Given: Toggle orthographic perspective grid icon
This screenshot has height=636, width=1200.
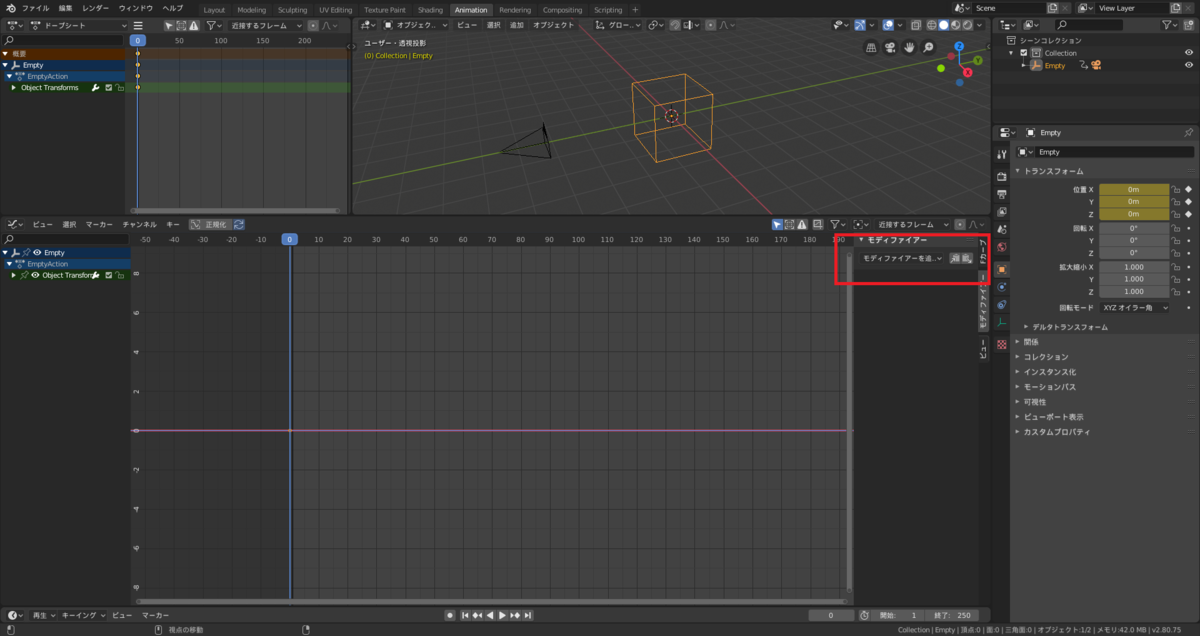Looking at the screenshot, I should [x=871, y=47].
